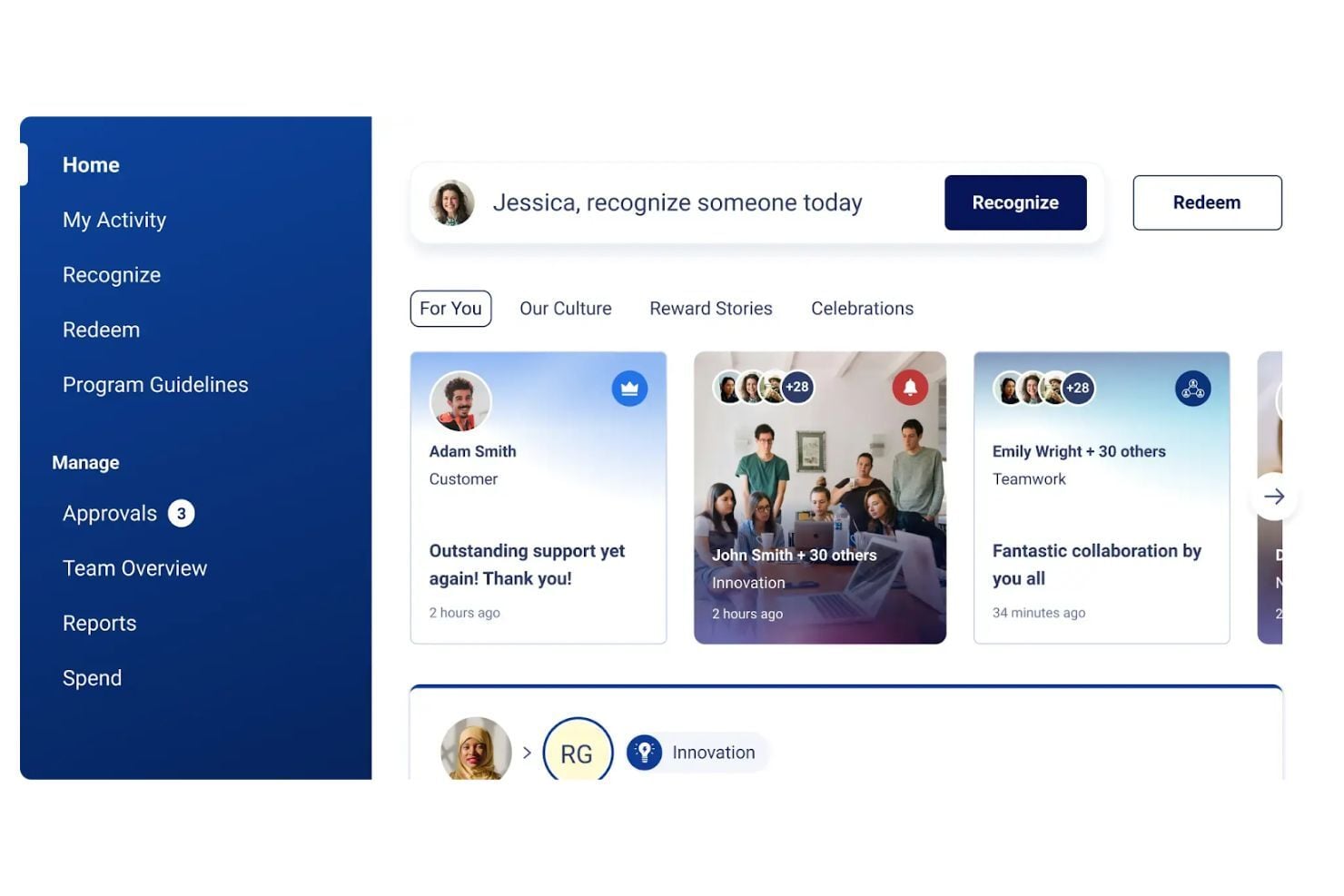Expand the recognition entry chevron near RG
1344x896 pixels.
[x=527, y=752]
